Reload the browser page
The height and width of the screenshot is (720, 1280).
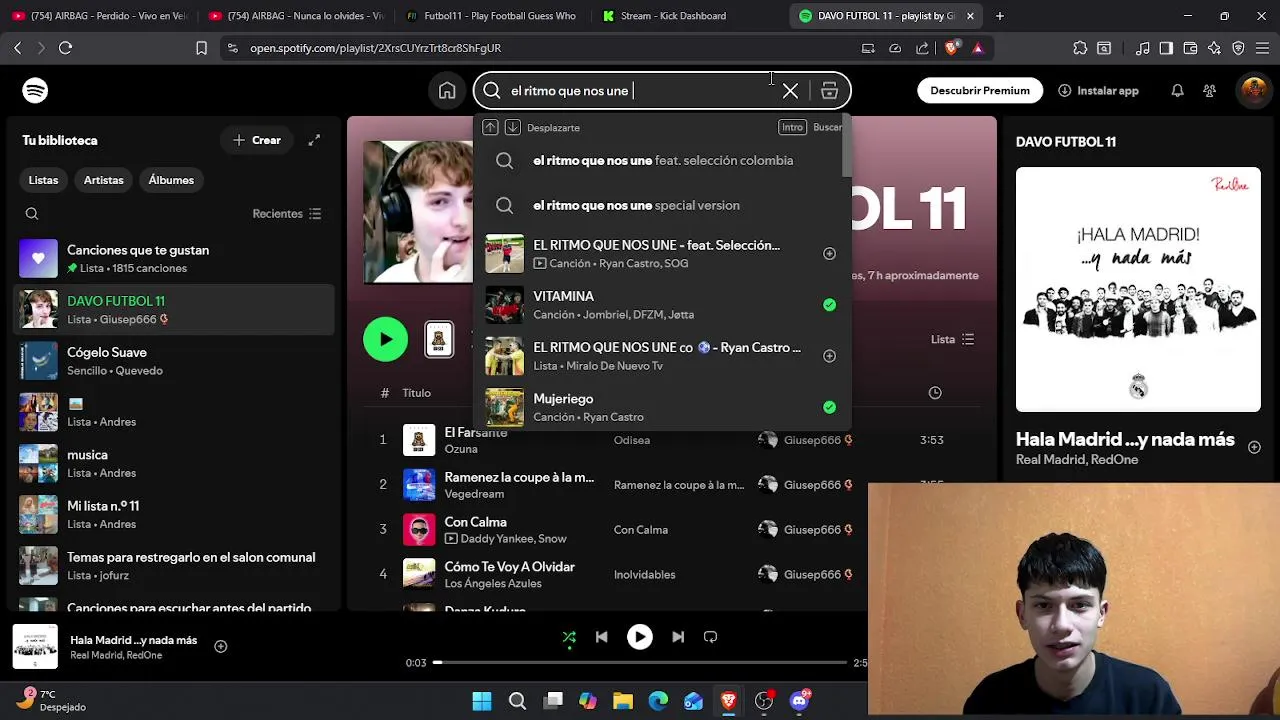65,48
